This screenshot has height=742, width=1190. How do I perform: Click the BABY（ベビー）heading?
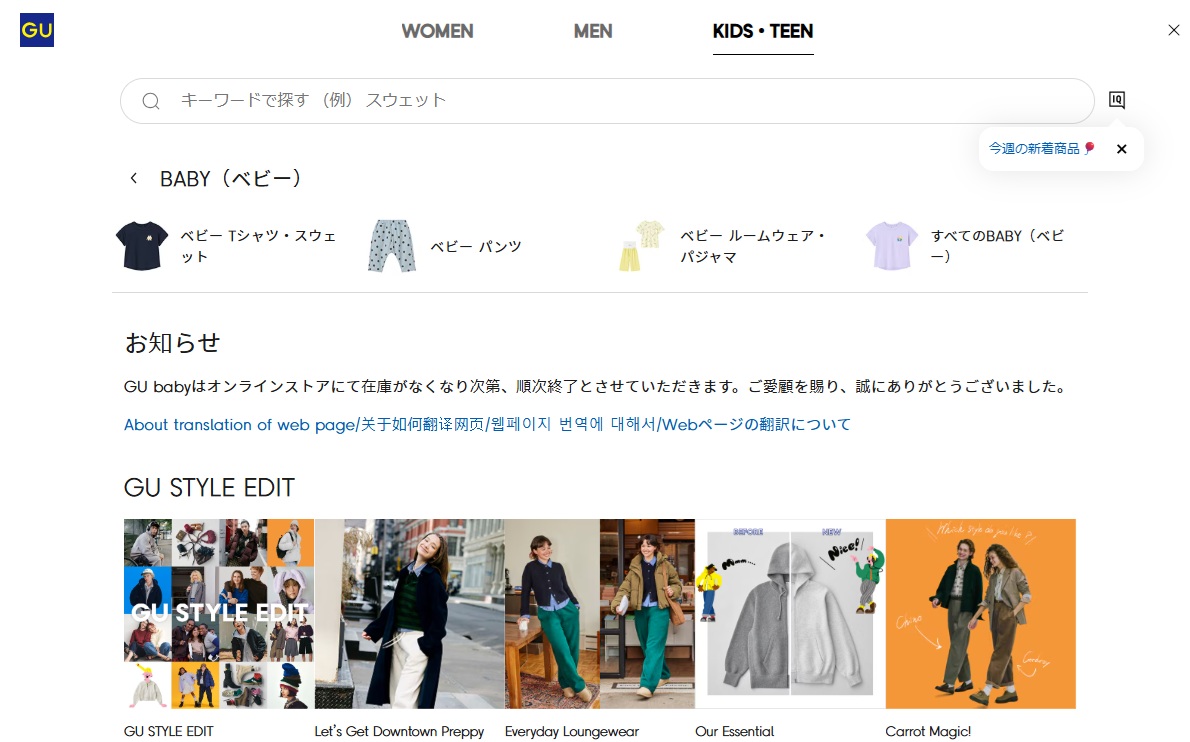231,179
